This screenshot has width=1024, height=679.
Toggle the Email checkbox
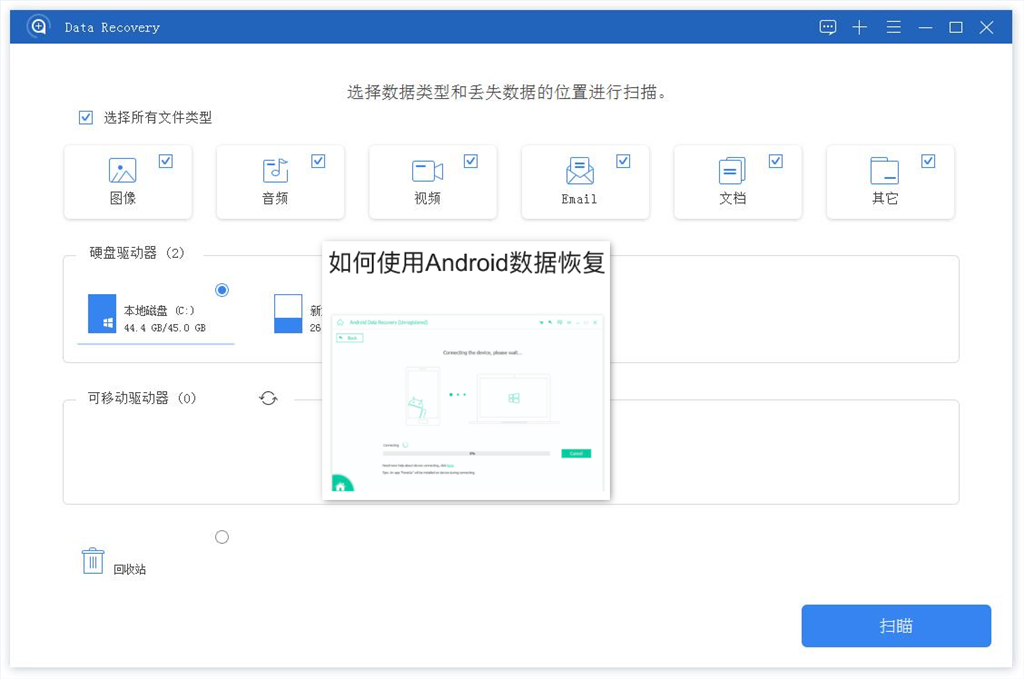coord(623,161)
